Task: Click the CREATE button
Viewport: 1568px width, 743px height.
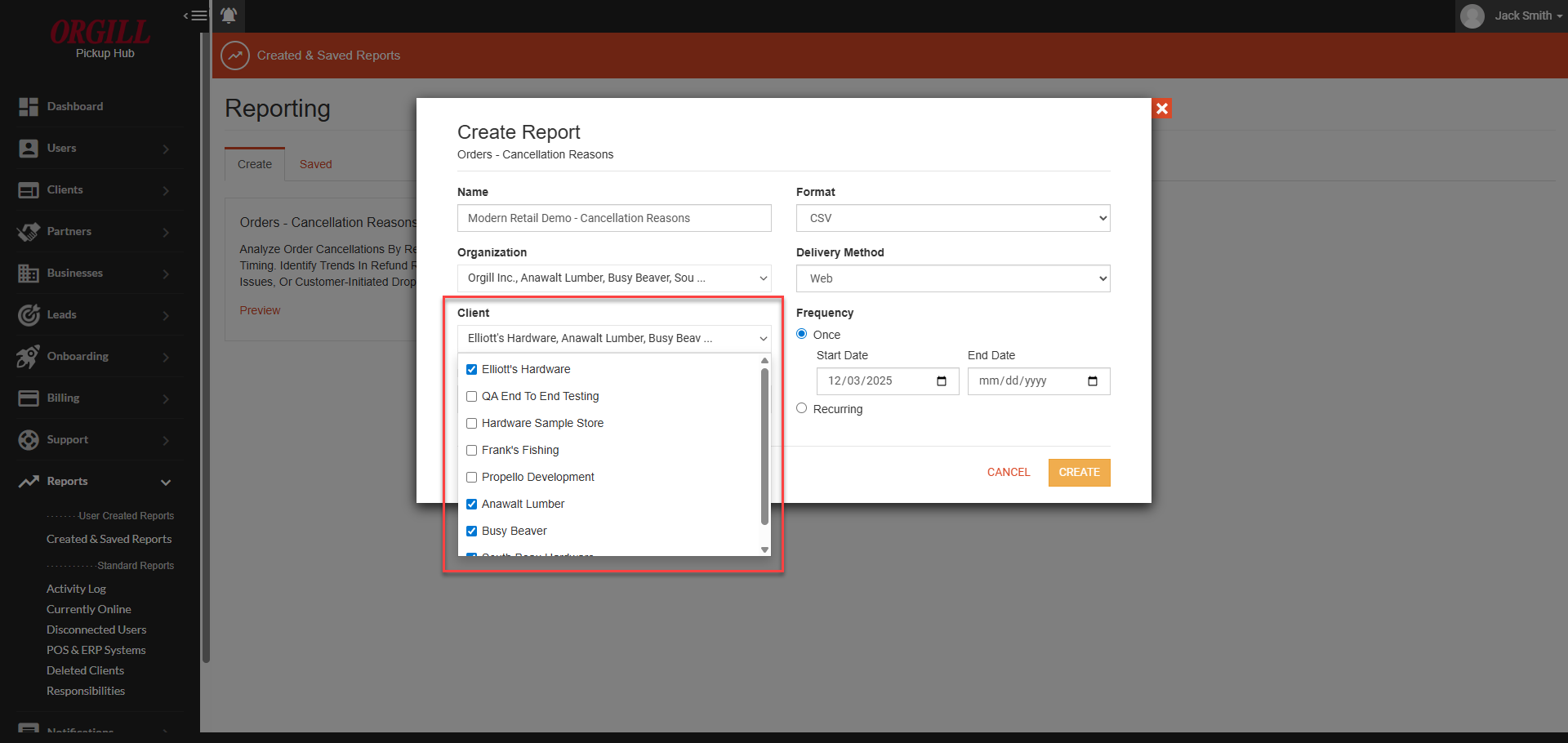Action: click(x=1080, y=473)
